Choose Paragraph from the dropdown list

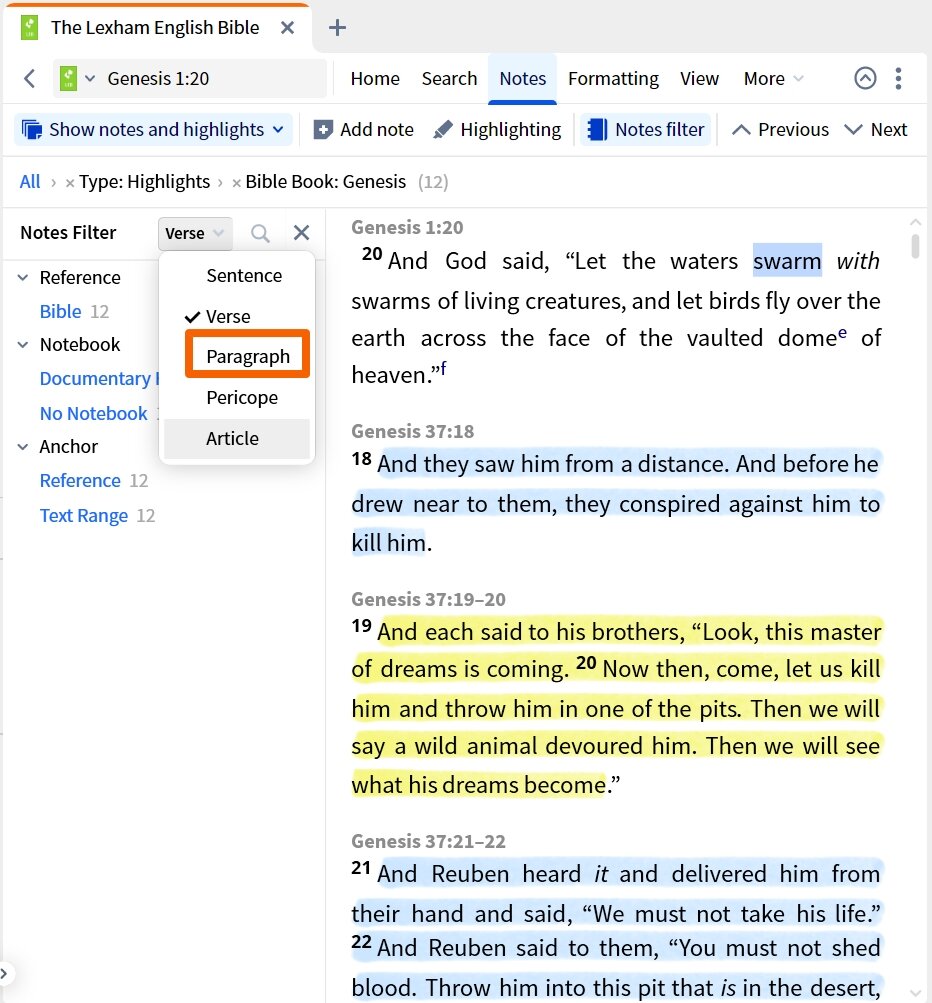pos(248,356)
